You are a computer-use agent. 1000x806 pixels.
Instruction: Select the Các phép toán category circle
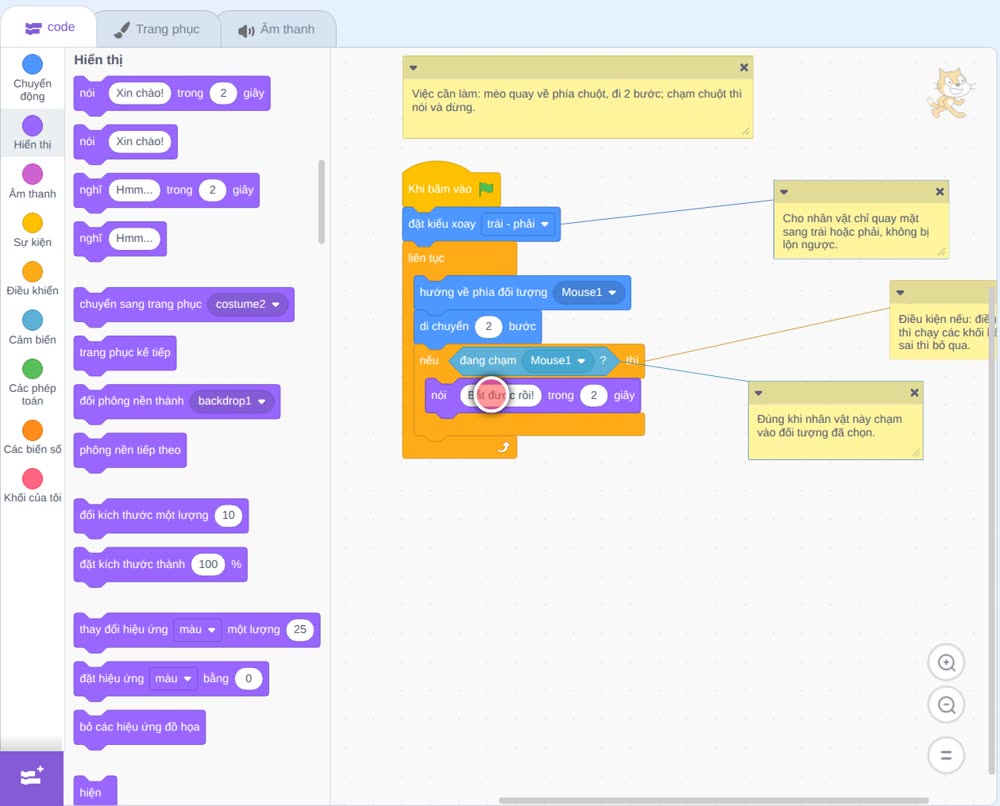(33, 369)
